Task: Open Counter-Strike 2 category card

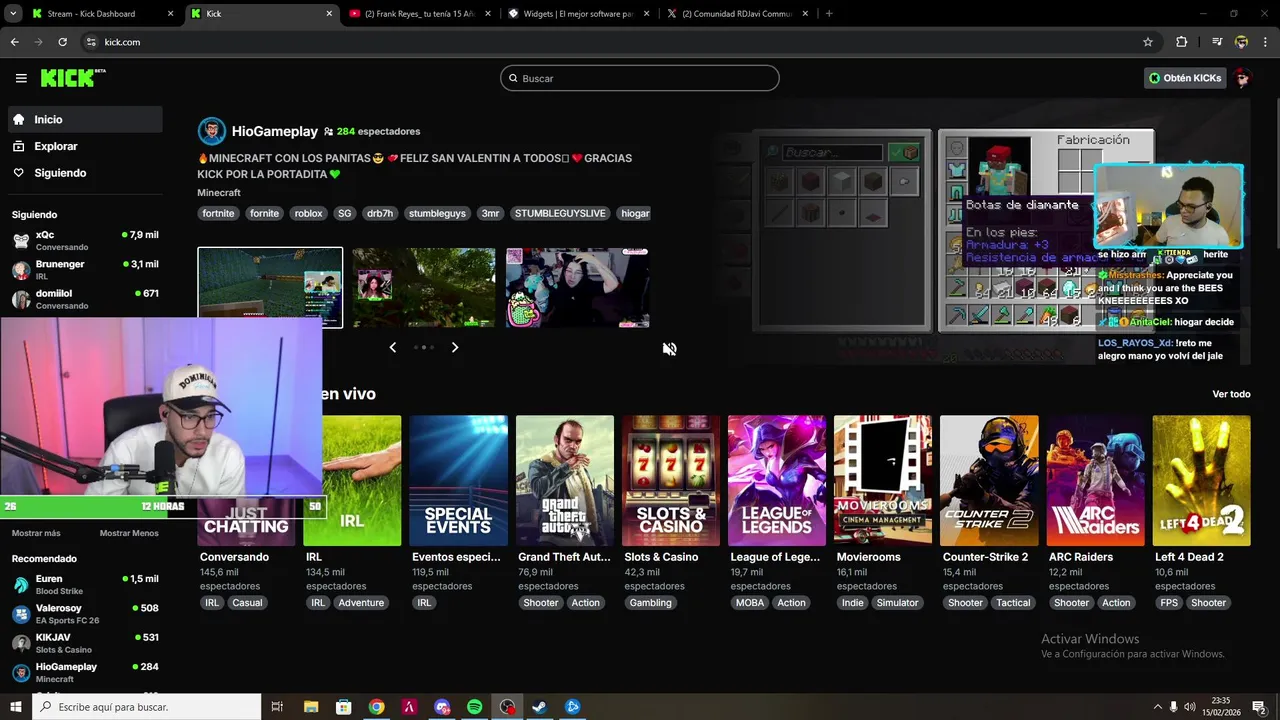Action: click(989, 481)
